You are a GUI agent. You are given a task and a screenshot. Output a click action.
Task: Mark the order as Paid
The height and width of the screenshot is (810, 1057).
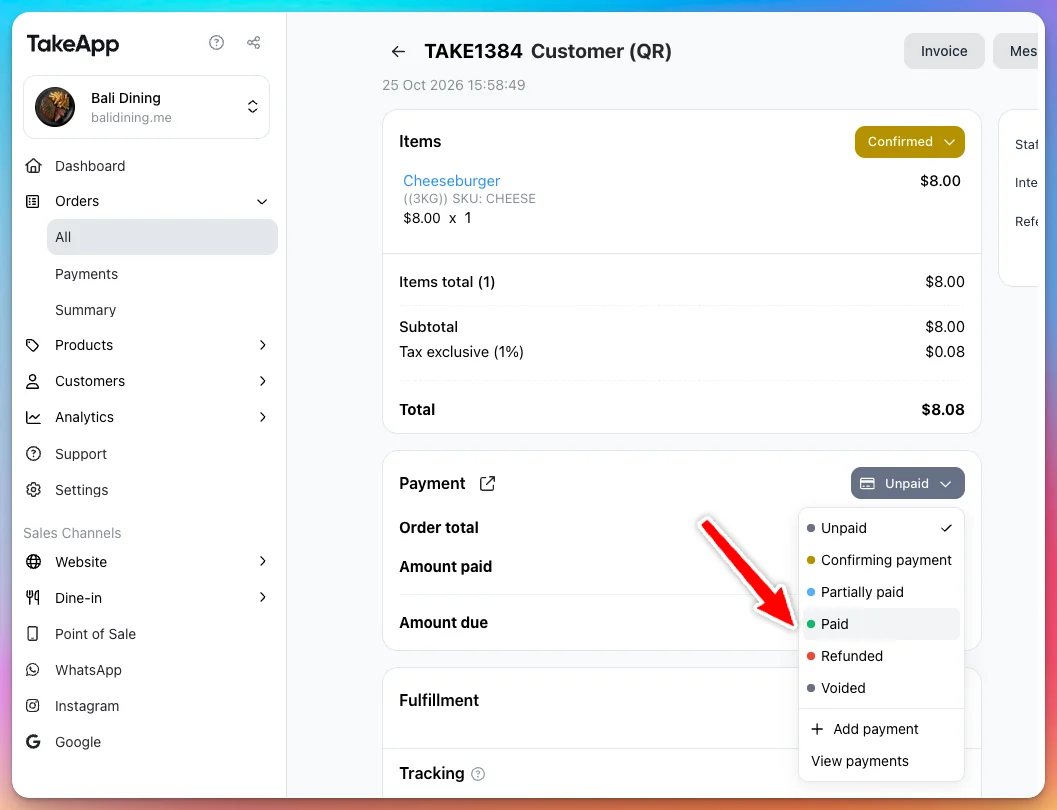(x=880, y=624)
